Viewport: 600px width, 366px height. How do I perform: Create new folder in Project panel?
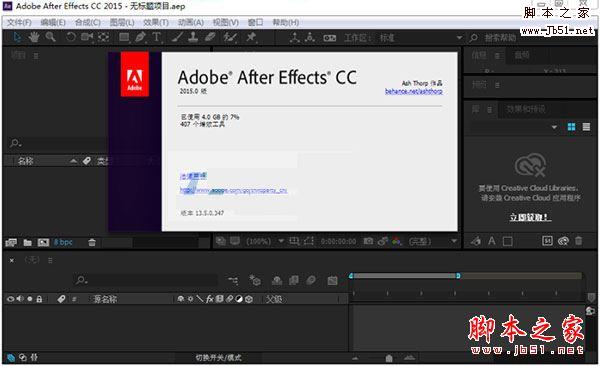(28, 242)
